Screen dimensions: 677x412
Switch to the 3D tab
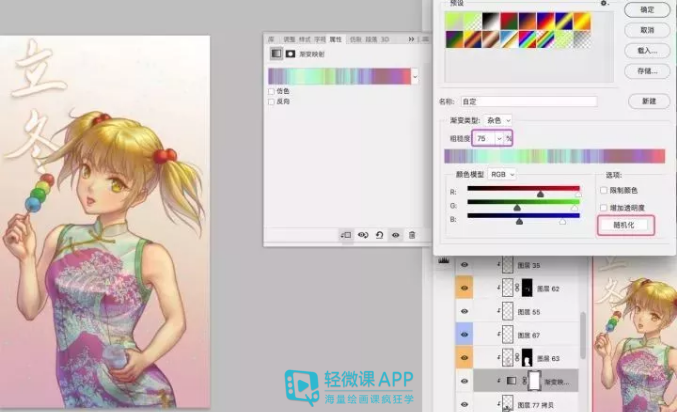(x=385, y=39)
